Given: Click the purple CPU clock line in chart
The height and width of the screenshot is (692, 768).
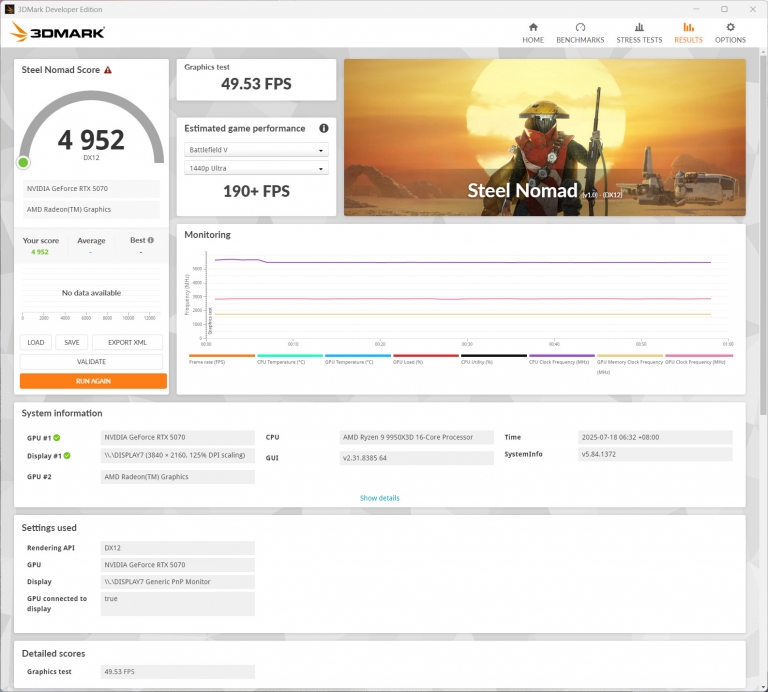Looking at the screenshot, I should (x=463, y=262).
